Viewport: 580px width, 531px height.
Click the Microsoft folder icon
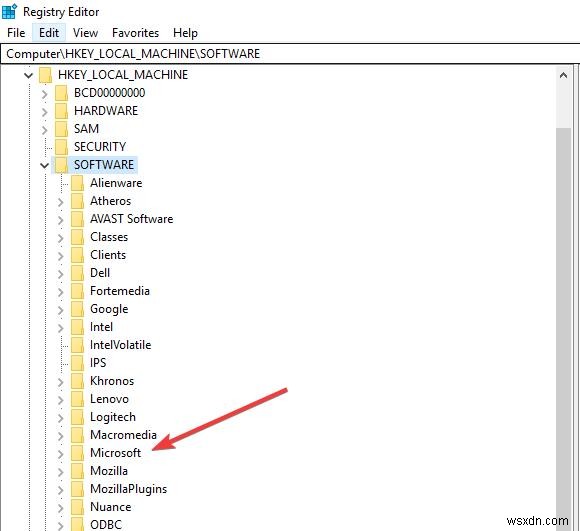77,453
